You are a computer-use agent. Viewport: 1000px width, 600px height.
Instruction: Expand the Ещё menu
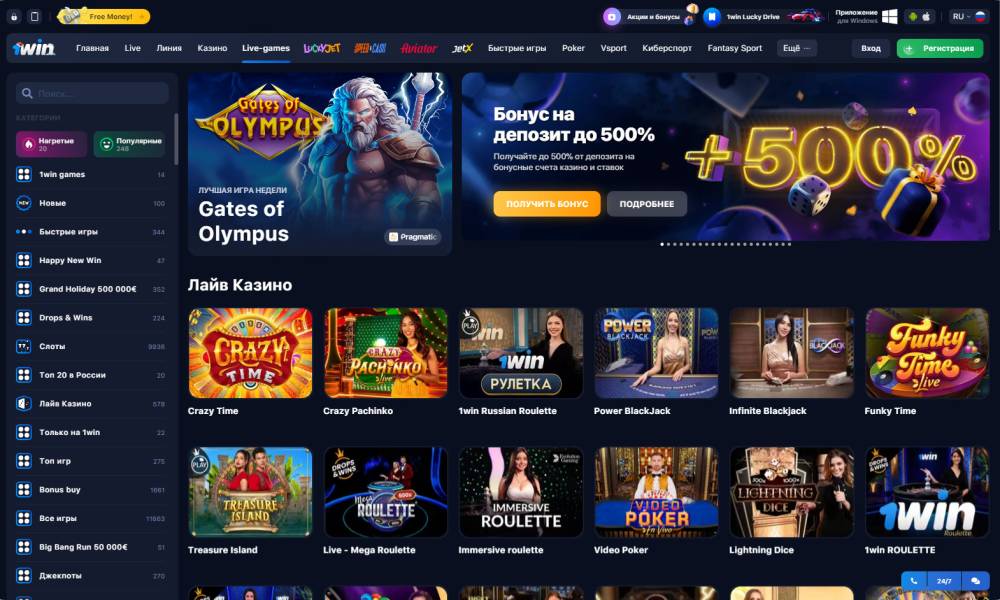click(797, 48)
